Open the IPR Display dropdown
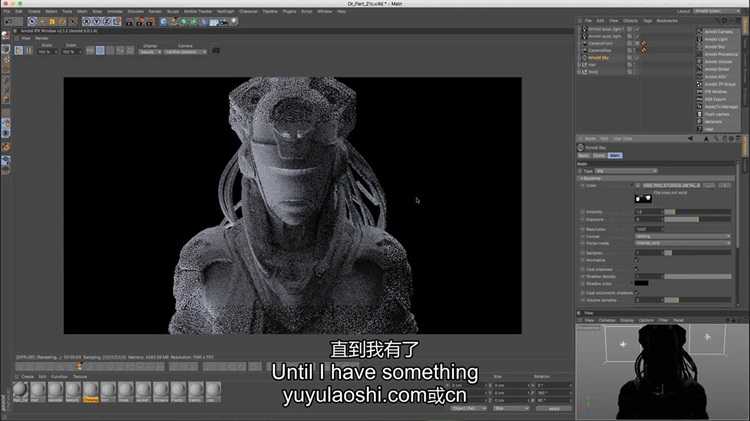 (x=150, y=52)
